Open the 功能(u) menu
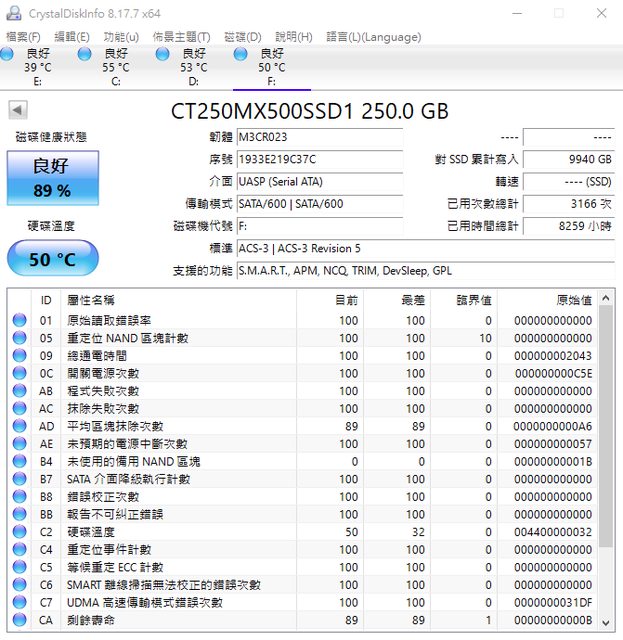The height and width of the screenshot is (640, 623). click(121, 37)
